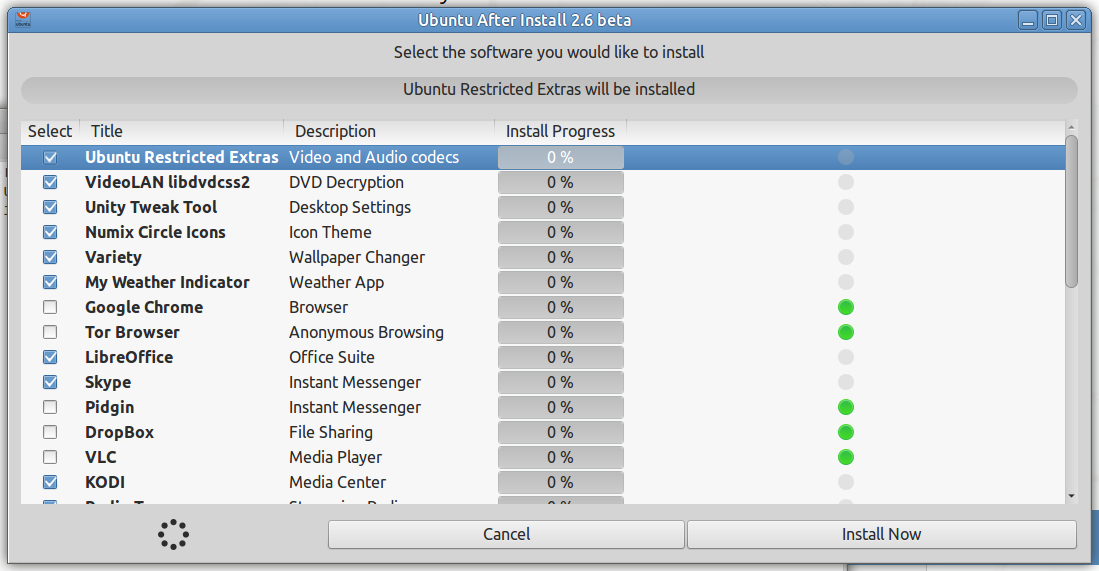Uncheck the Variety checkbox
Image resolution: width=1099 pixels, height=571 pixels.
click(50, 257)
